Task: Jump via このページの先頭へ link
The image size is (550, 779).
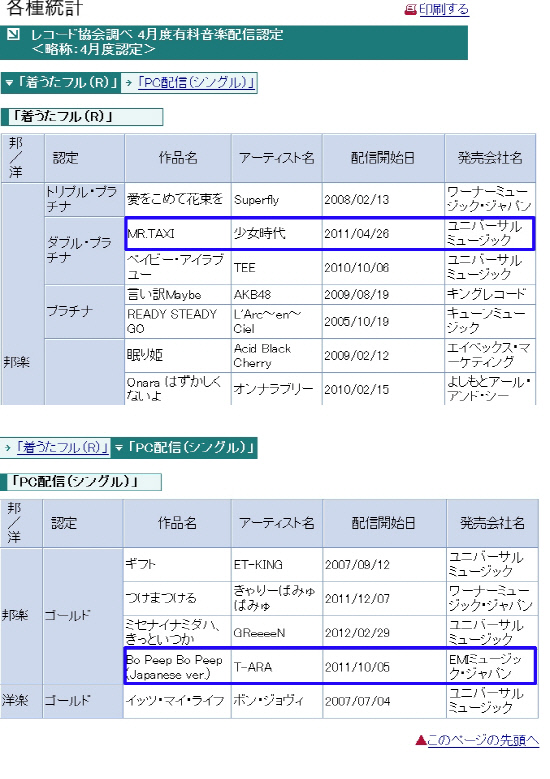Action: coord(483,740)
